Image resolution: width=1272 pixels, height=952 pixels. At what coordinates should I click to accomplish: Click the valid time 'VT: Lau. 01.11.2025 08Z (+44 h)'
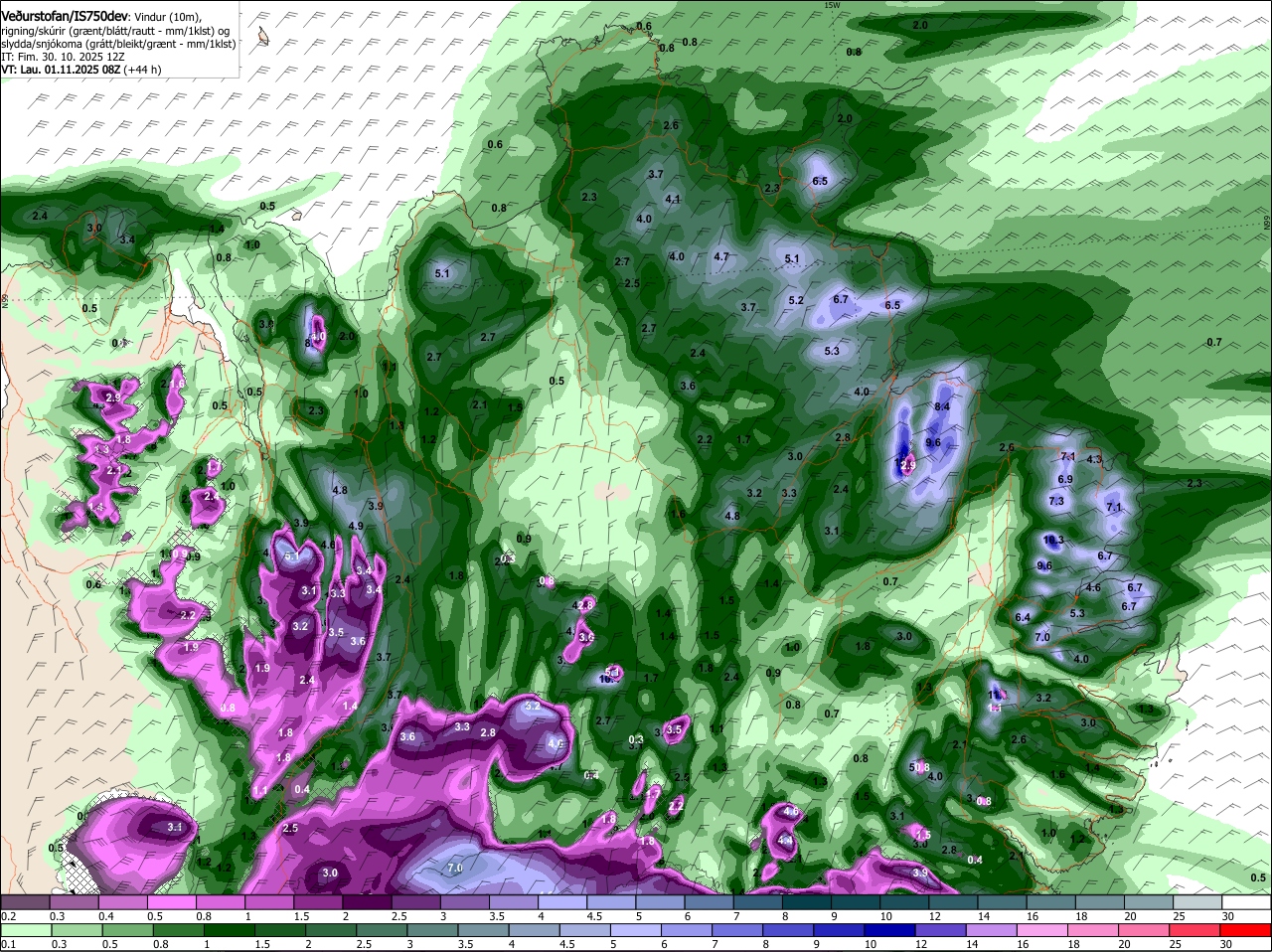point(81,70)
